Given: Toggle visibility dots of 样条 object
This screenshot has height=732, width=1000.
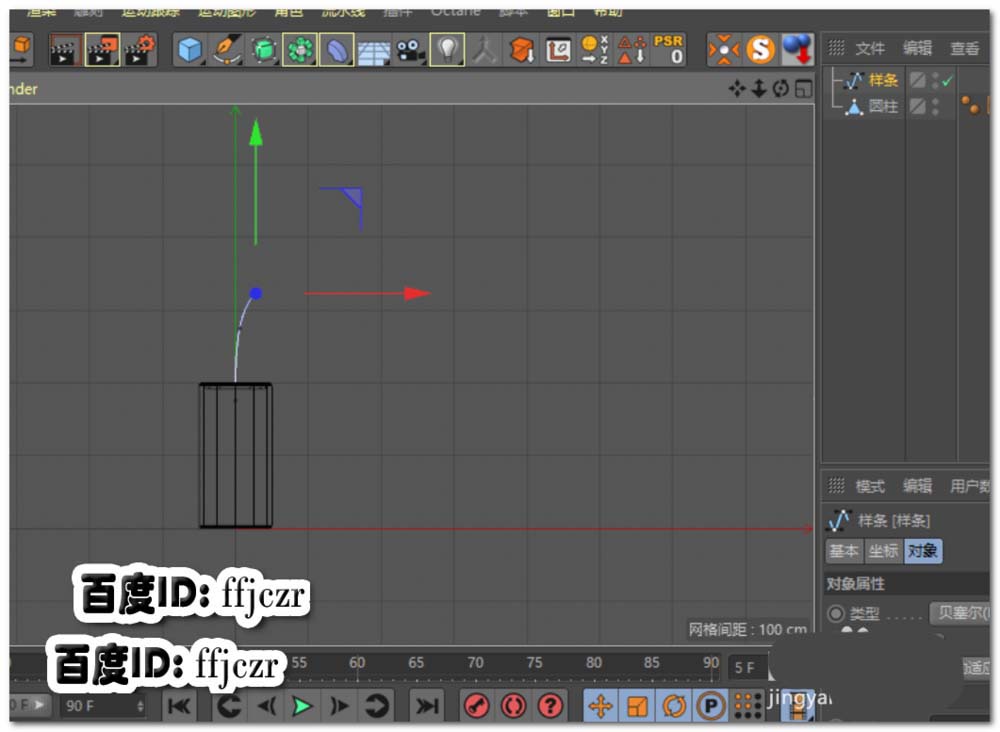Looking at the screenshot, I should click(935, 80).
